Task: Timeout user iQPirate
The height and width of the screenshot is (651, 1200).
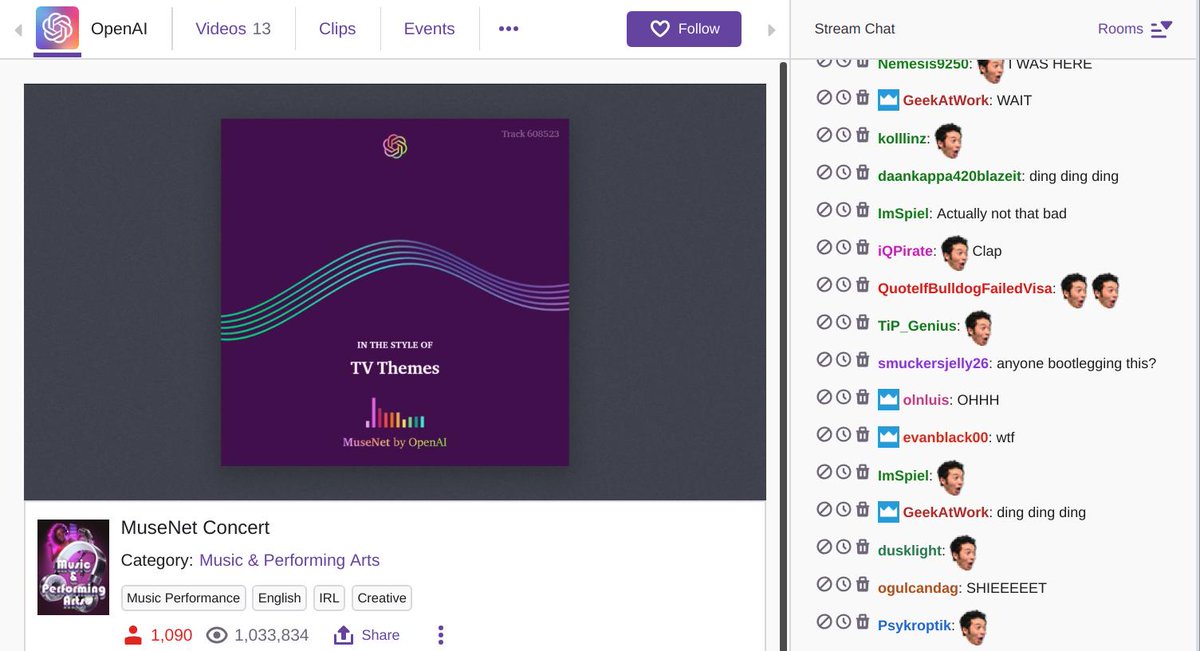Action: pyautogui.click(x=843, y=248)
